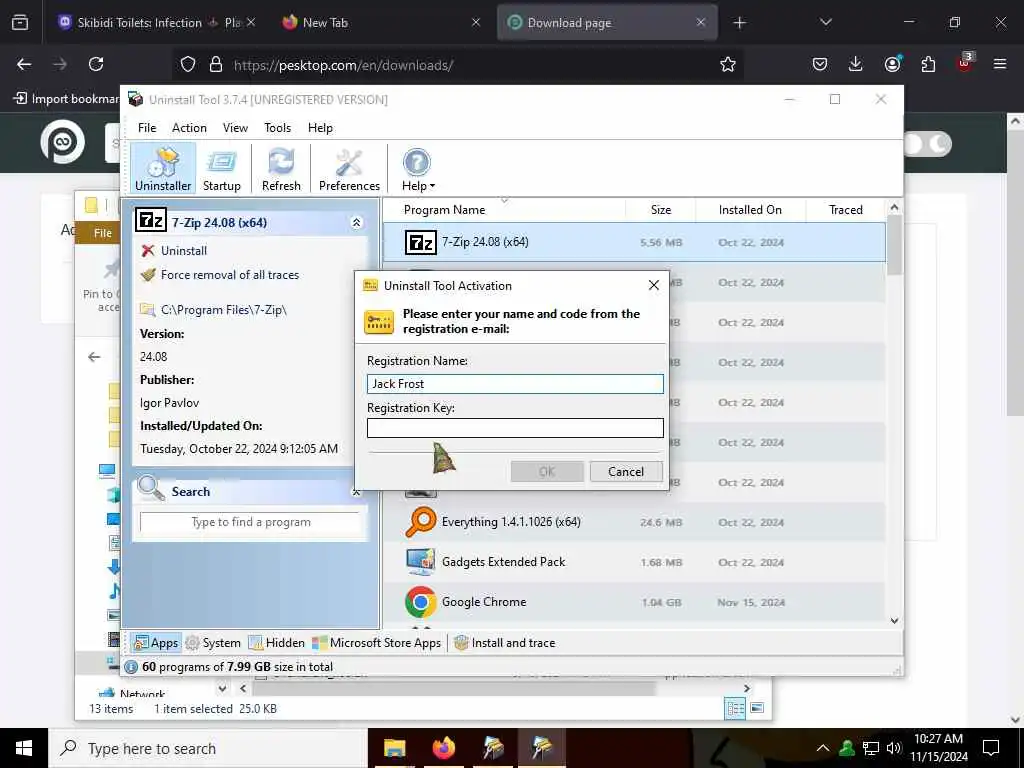
Task: Sort by Installed On column header
Action: tap(750, 210)
